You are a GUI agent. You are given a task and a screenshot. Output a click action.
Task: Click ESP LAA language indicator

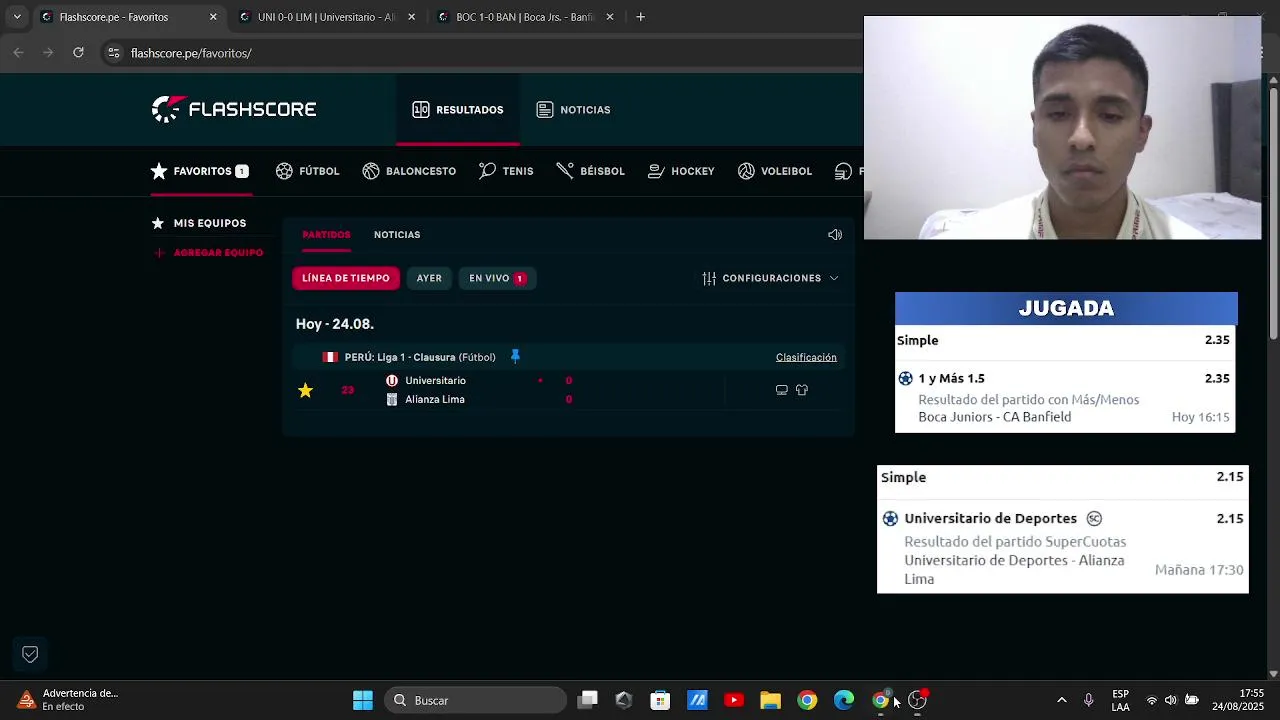(x=1121, y=700)
